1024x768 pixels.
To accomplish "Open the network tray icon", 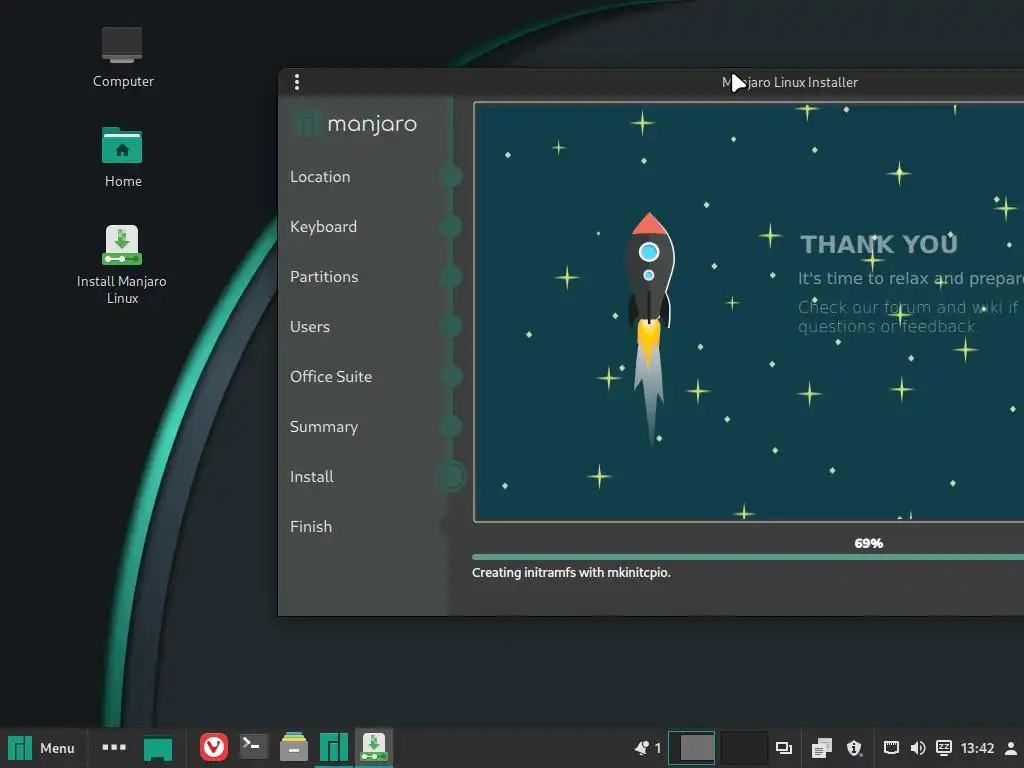I will point(891,748).
